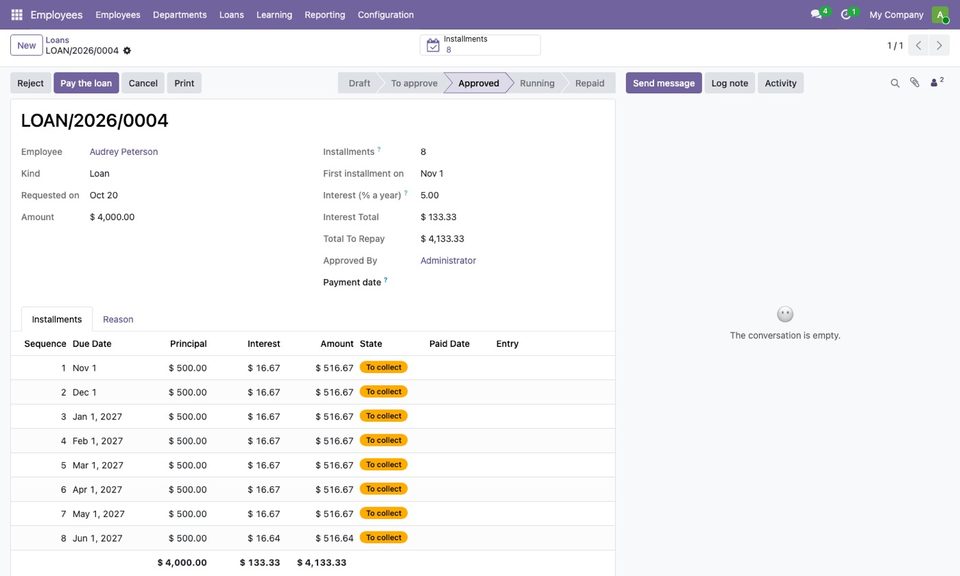
Task: Sort by Interest column header
Action: click(x=264, y=344)
